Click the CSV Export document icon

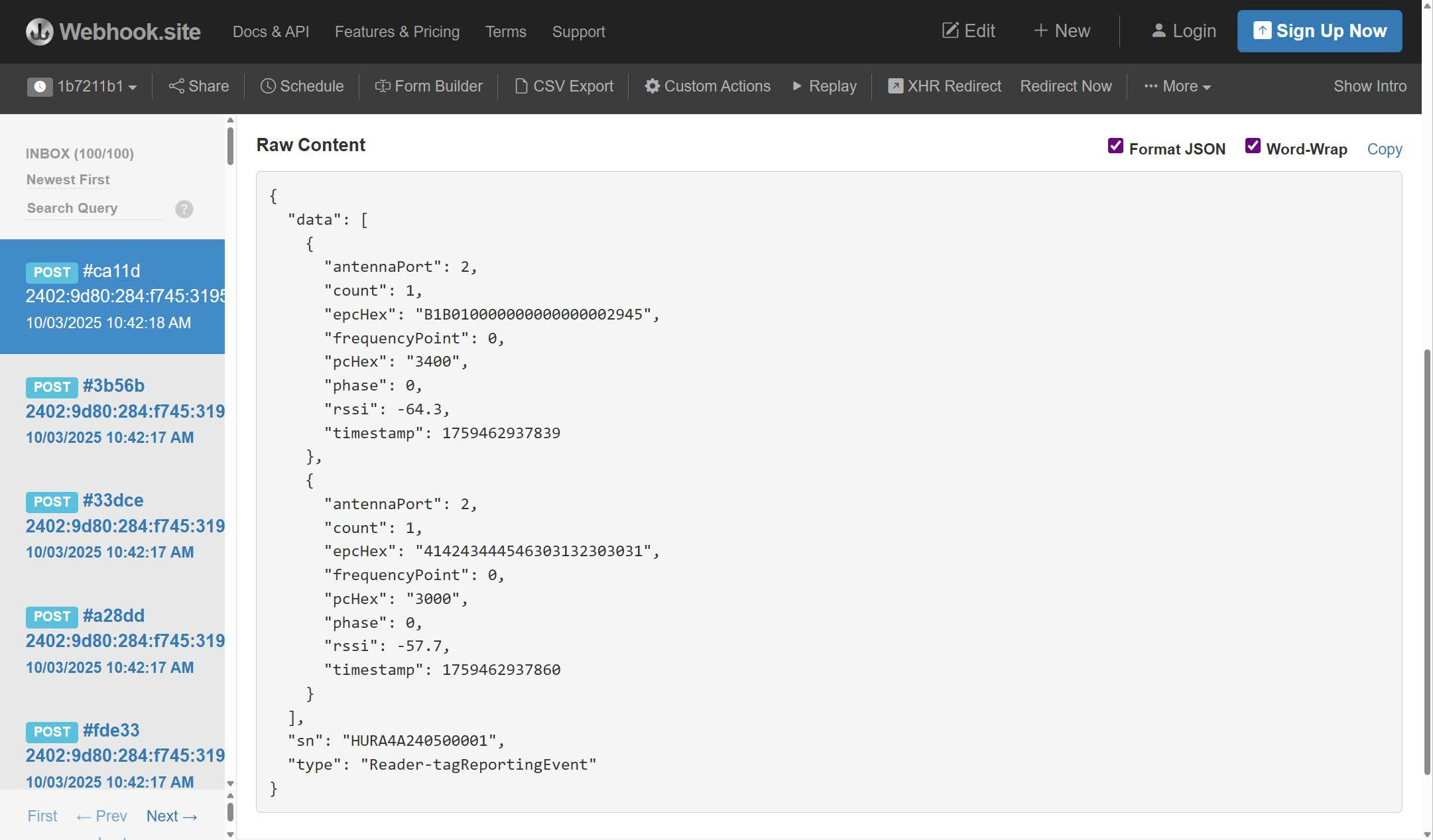tap(521, 86)
